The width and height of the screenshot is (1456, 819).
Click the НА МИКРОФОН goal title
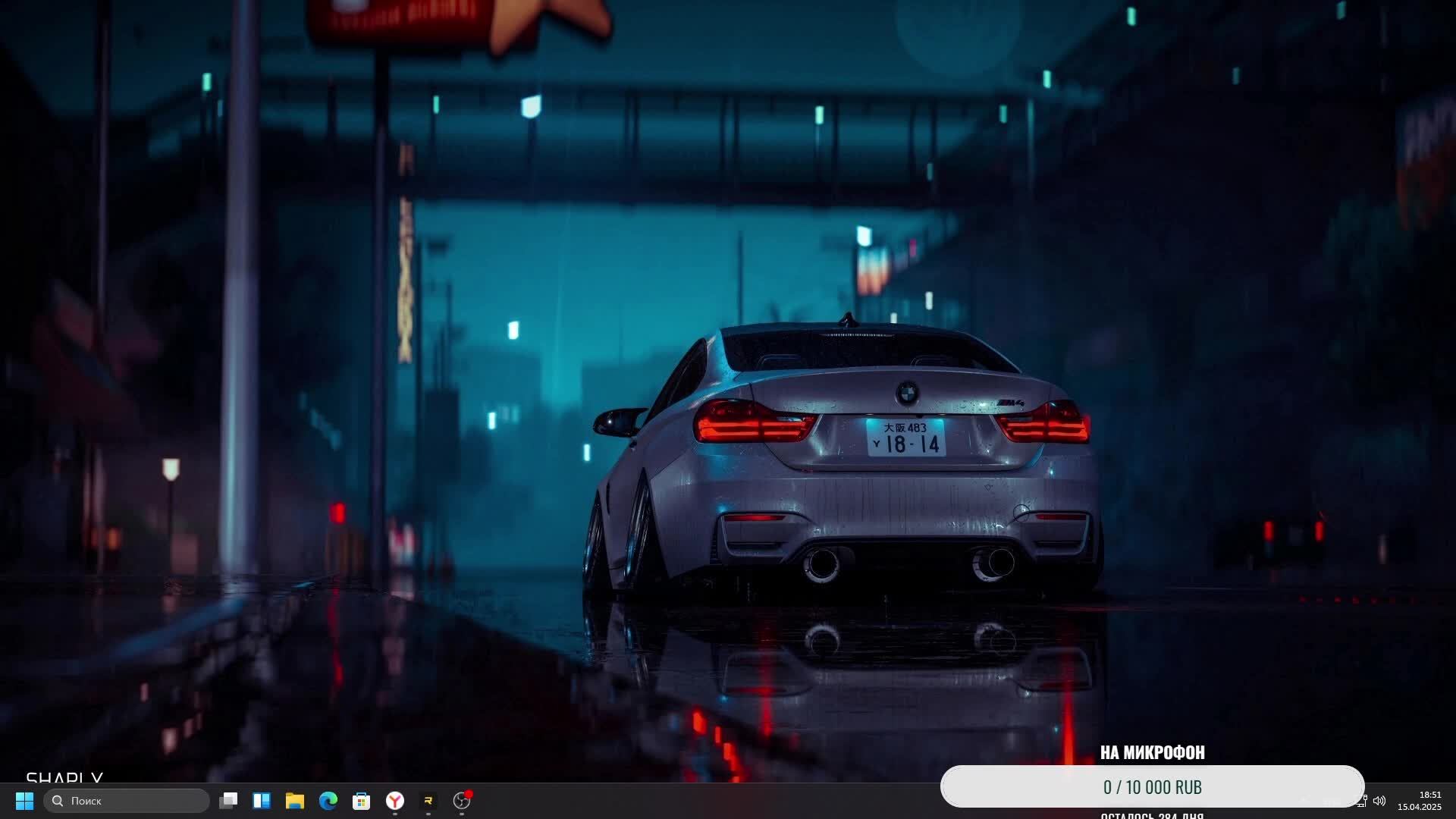pyautogui.click(x=1152, y=752)
